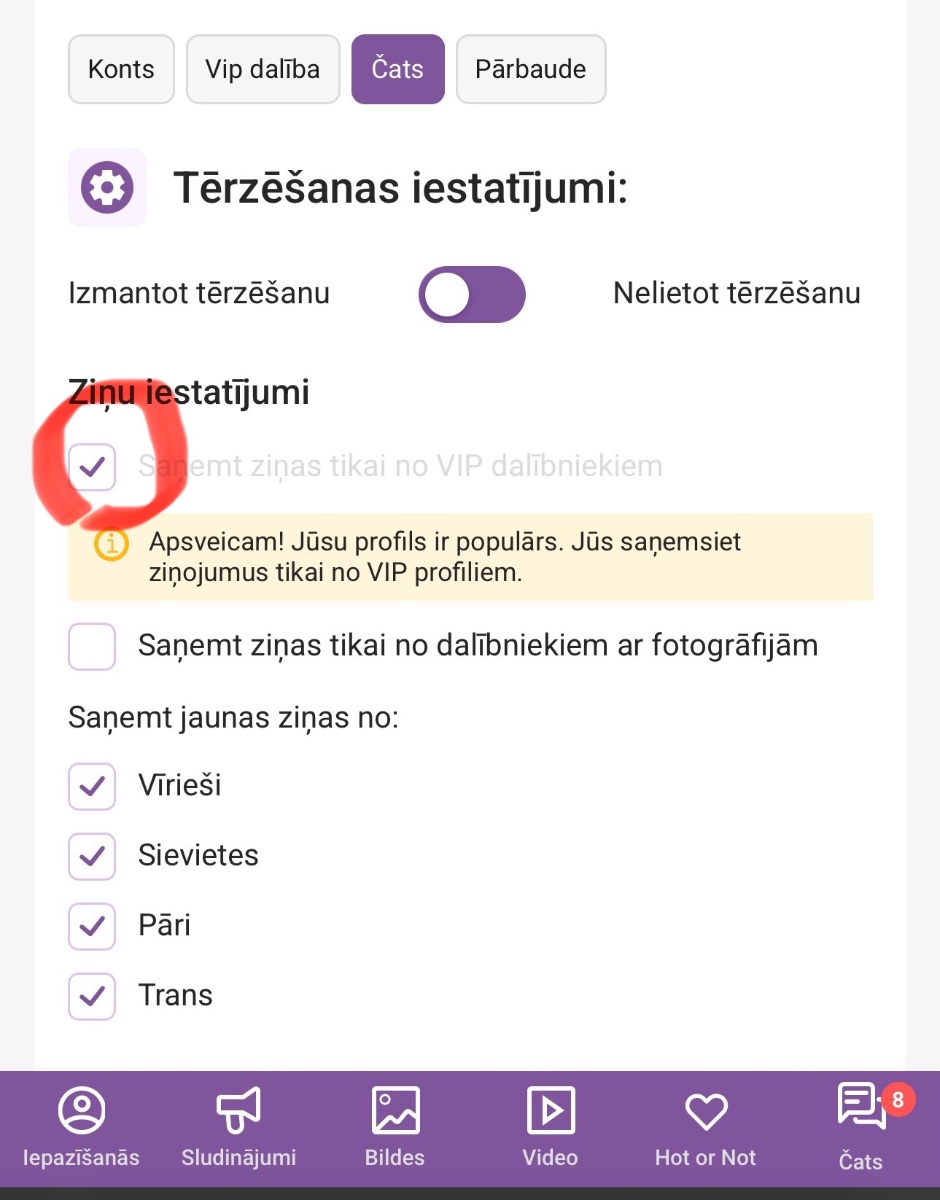940x1200 pixels.
Task: Click the info icon in yellow notice
Action: pos(112,544)
